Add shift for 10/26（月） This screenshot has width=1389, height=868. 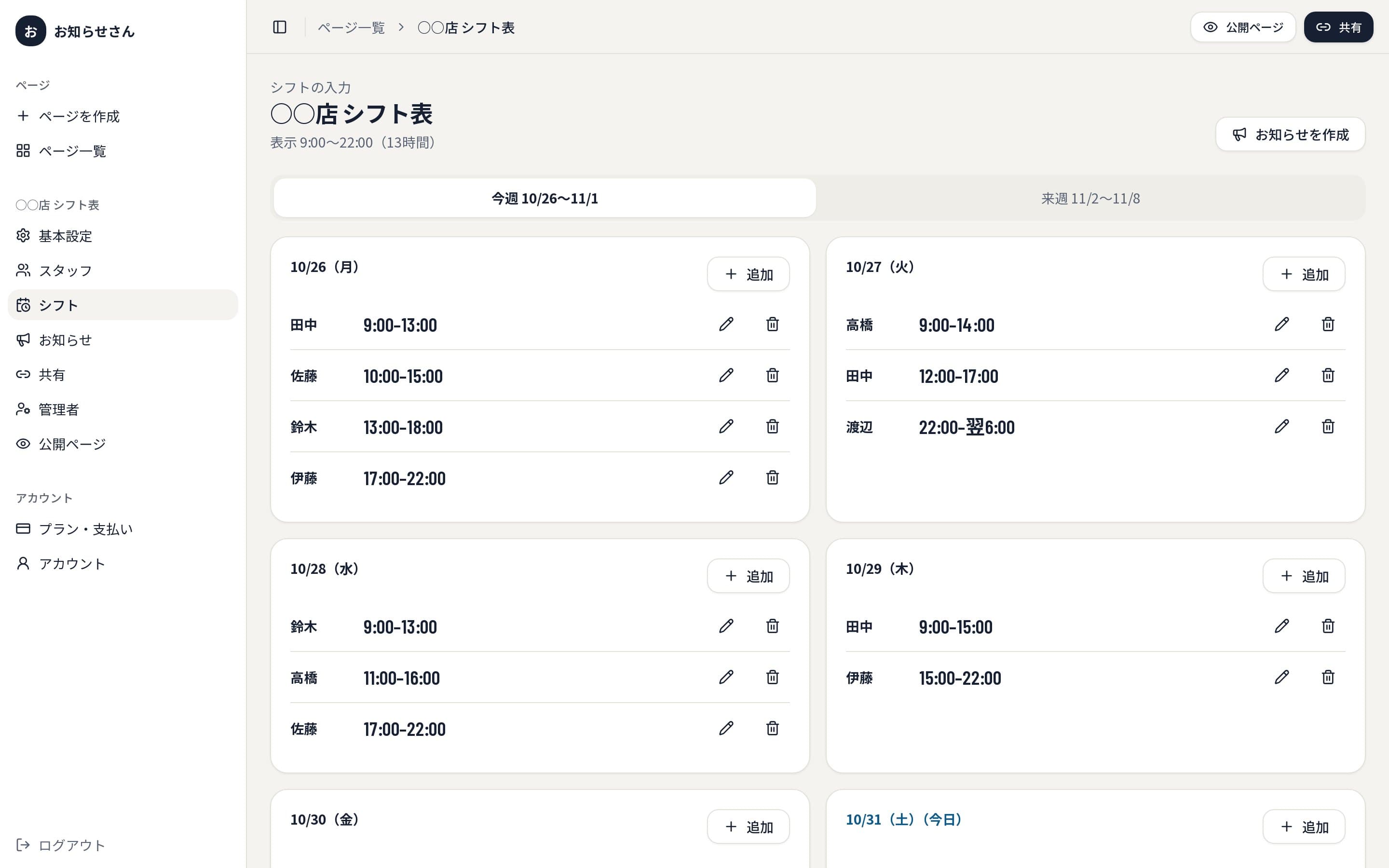pyautogui.click(x=749, y=274)
